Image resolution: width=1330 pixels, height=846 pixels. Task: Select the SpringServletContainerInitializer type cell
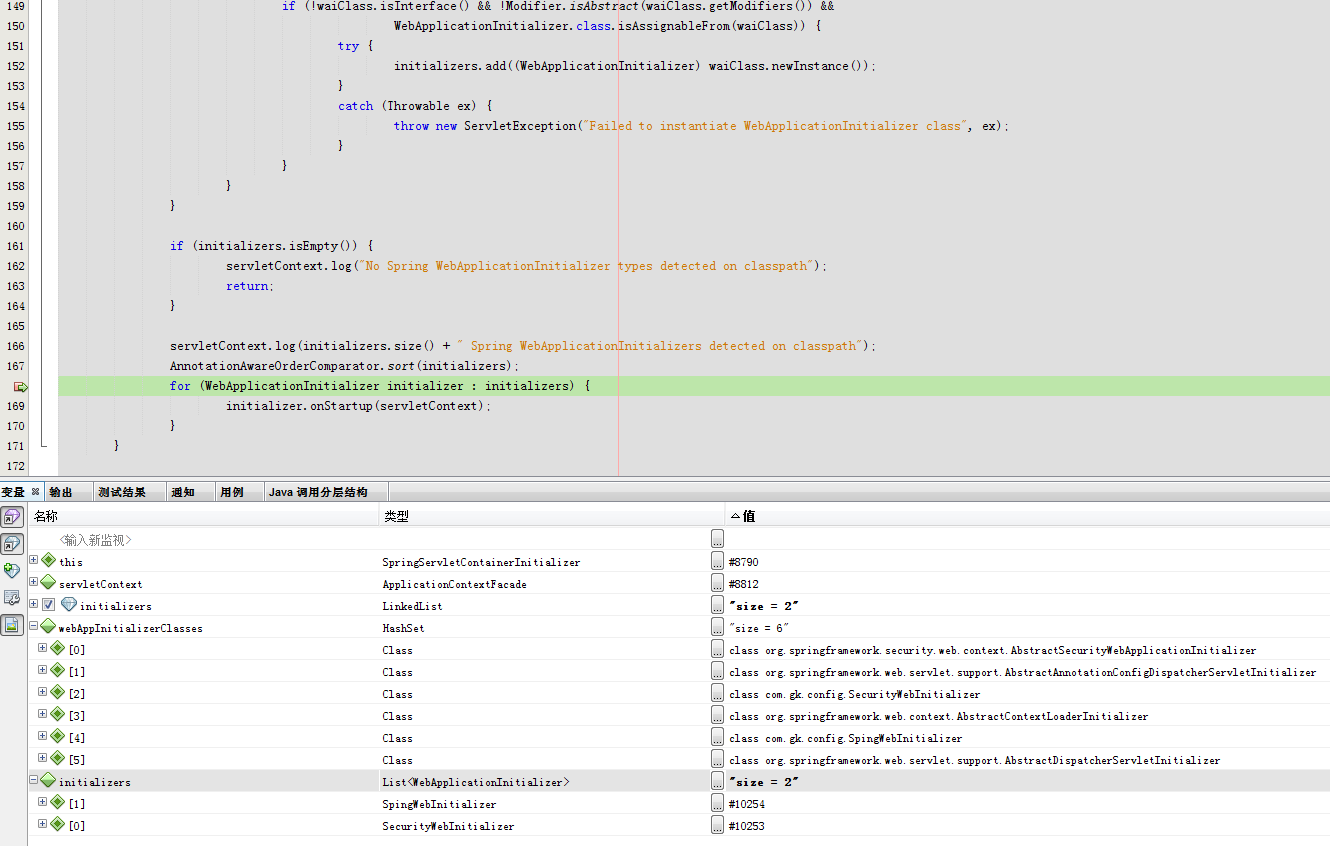pos(481,562)
